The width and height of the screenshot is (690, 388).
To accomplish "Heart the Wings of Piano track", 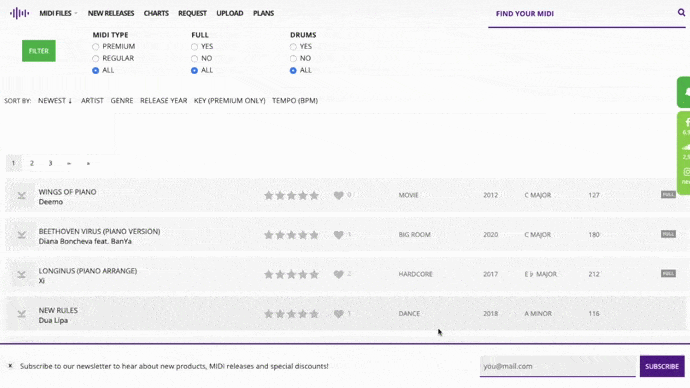I will [x=338, y=195].
